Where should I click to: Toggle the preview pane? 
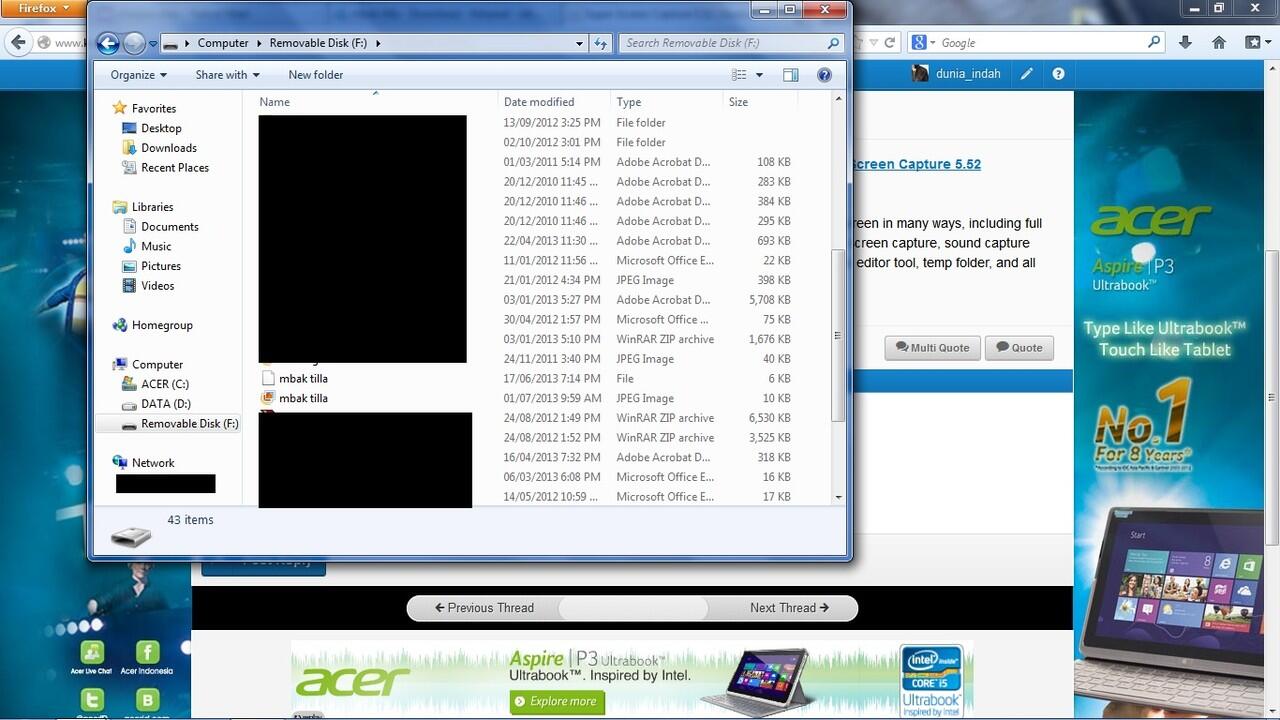point(791,75)
